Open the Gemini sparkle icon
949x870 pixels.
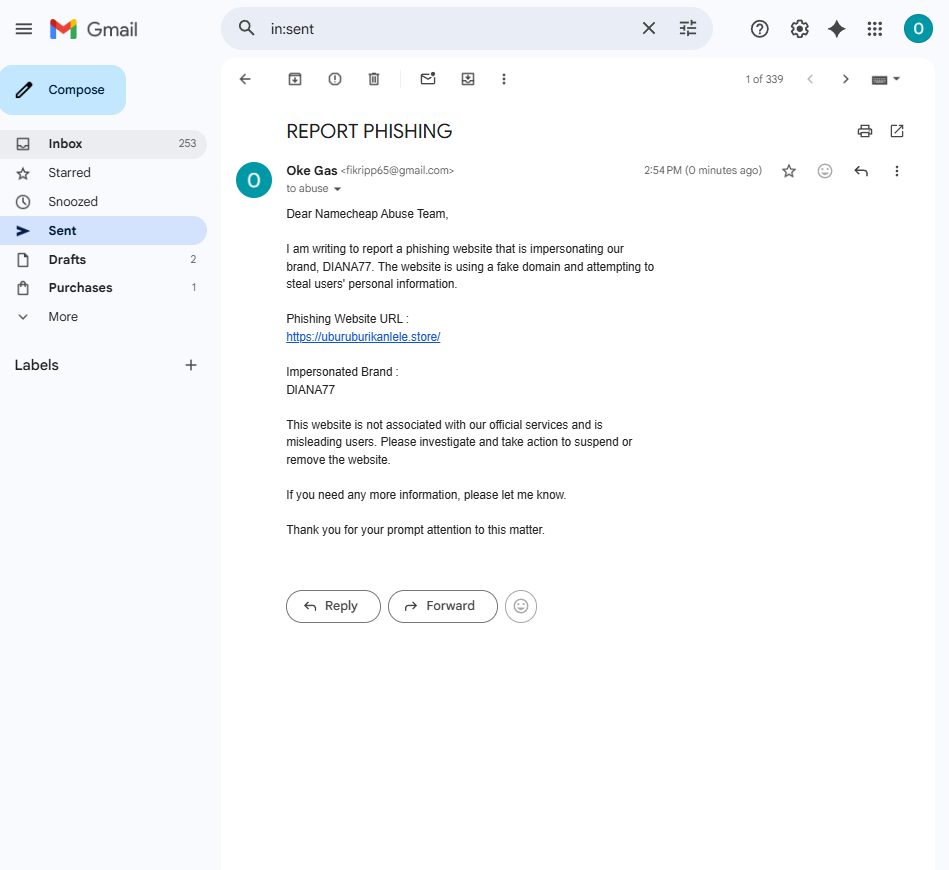pyautogui.click(x=837, y=29)
